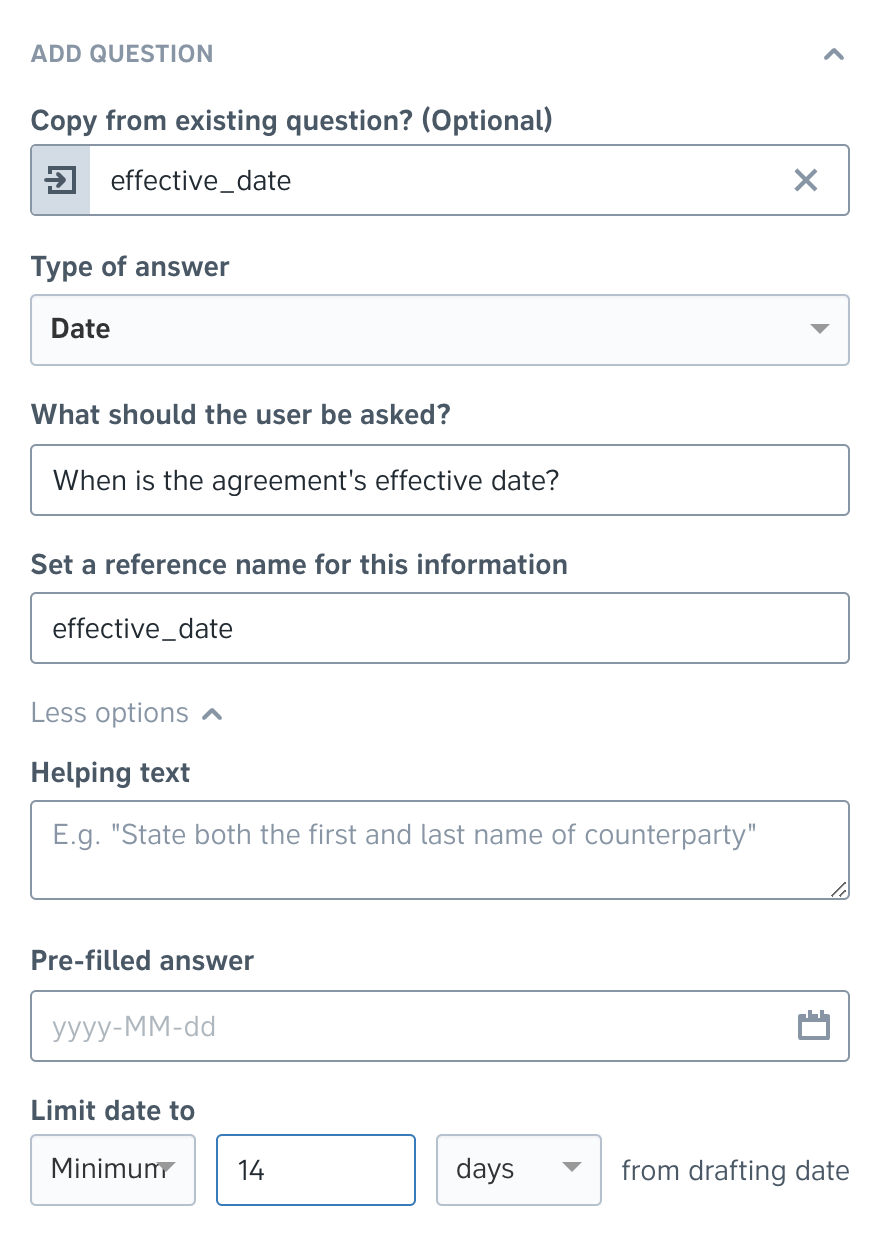Open the Minimum limit dropdown
Viewport: 890px width, 1234px height.
coord(113,1169)
